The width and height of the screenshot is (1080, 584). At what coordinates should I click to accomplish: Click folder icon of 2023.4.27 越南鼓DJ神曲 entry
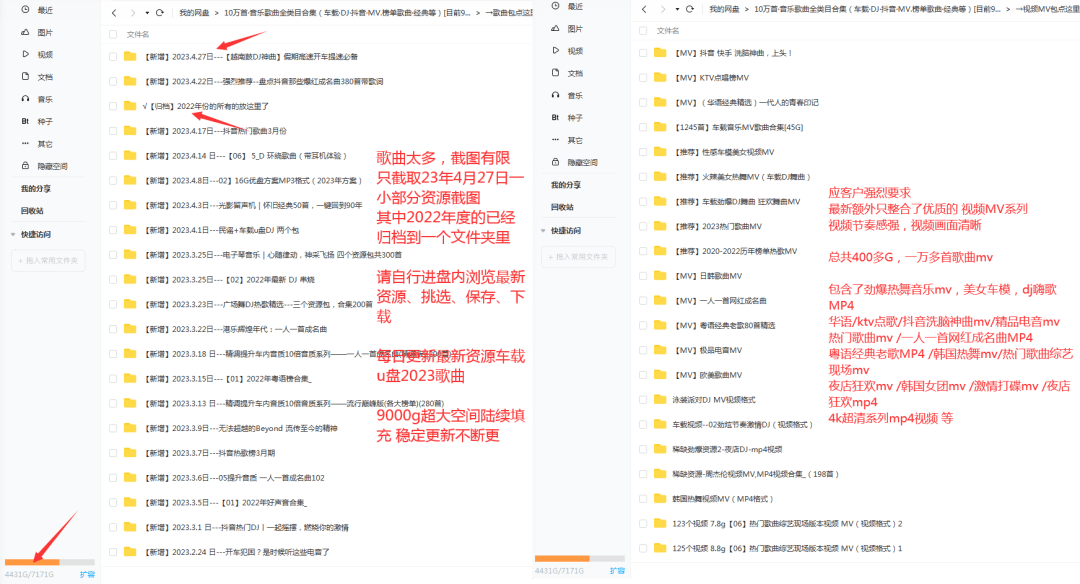(130, 57)
